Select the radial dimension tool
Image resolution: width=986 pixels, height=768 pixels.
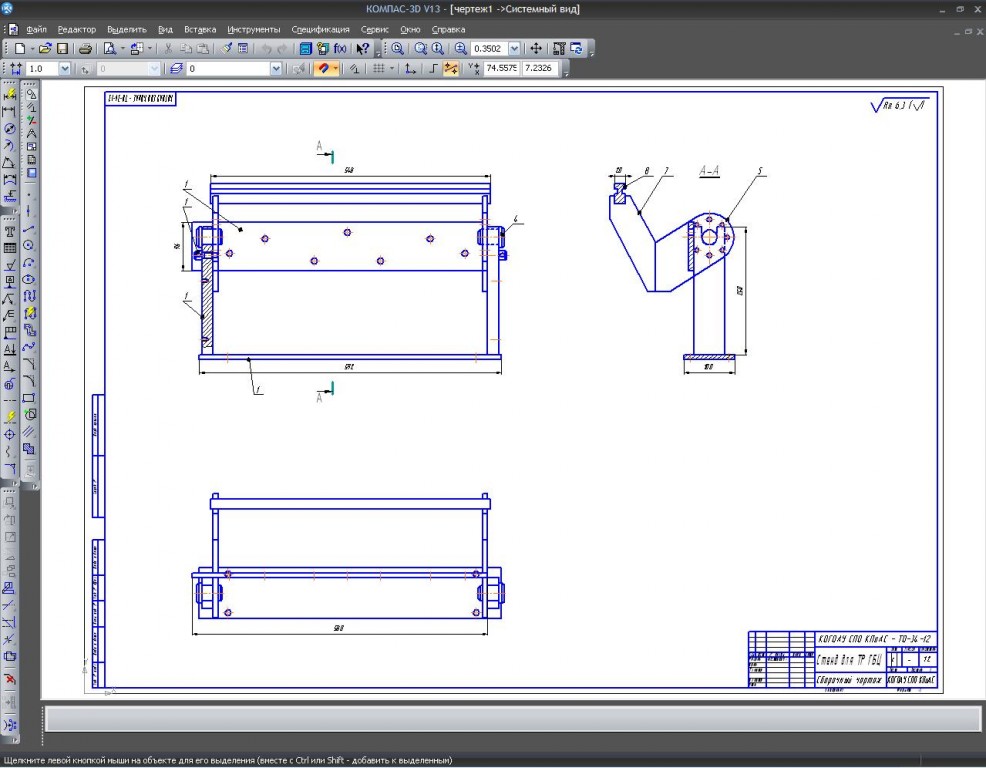tap(9, 145)
